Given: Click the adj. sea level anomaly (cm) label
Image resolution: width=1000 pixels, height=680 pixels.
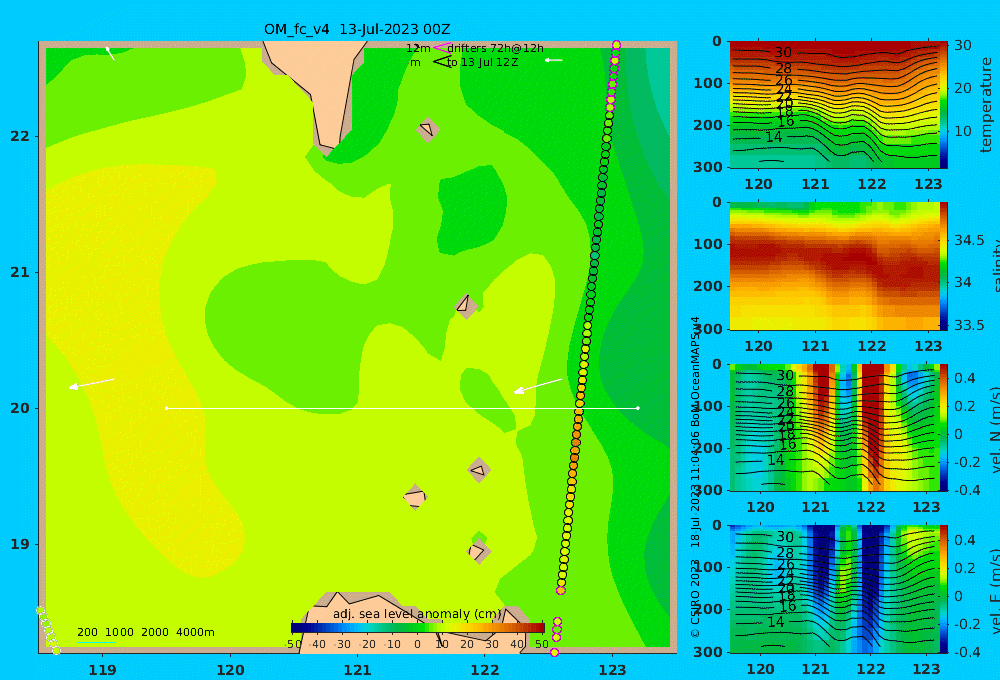Looking at the screenshot, I should click(x=417, y=614).
